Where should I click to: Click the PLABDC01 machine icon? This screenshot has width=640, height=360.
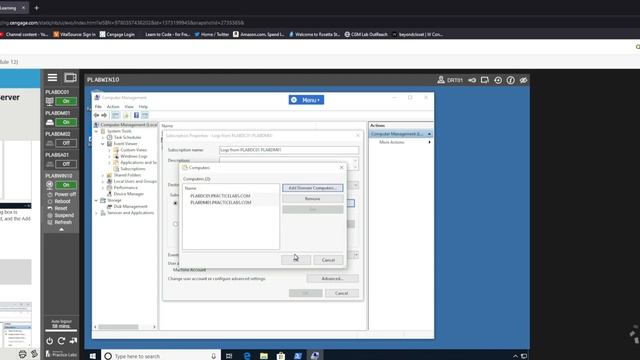49,101
